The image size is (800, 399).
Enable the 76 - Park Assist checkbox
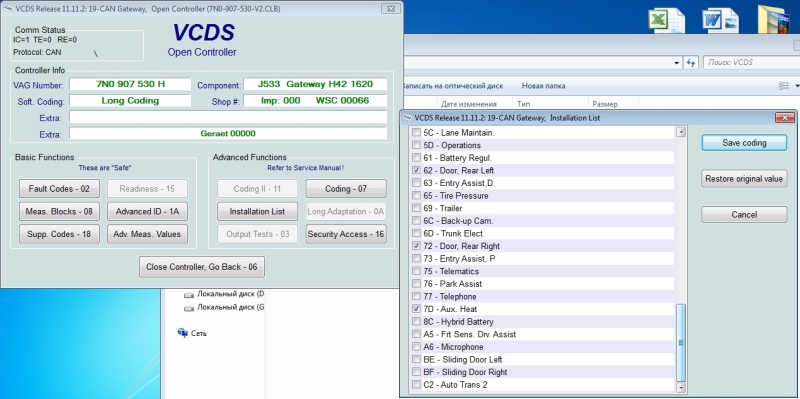point(416,284)
